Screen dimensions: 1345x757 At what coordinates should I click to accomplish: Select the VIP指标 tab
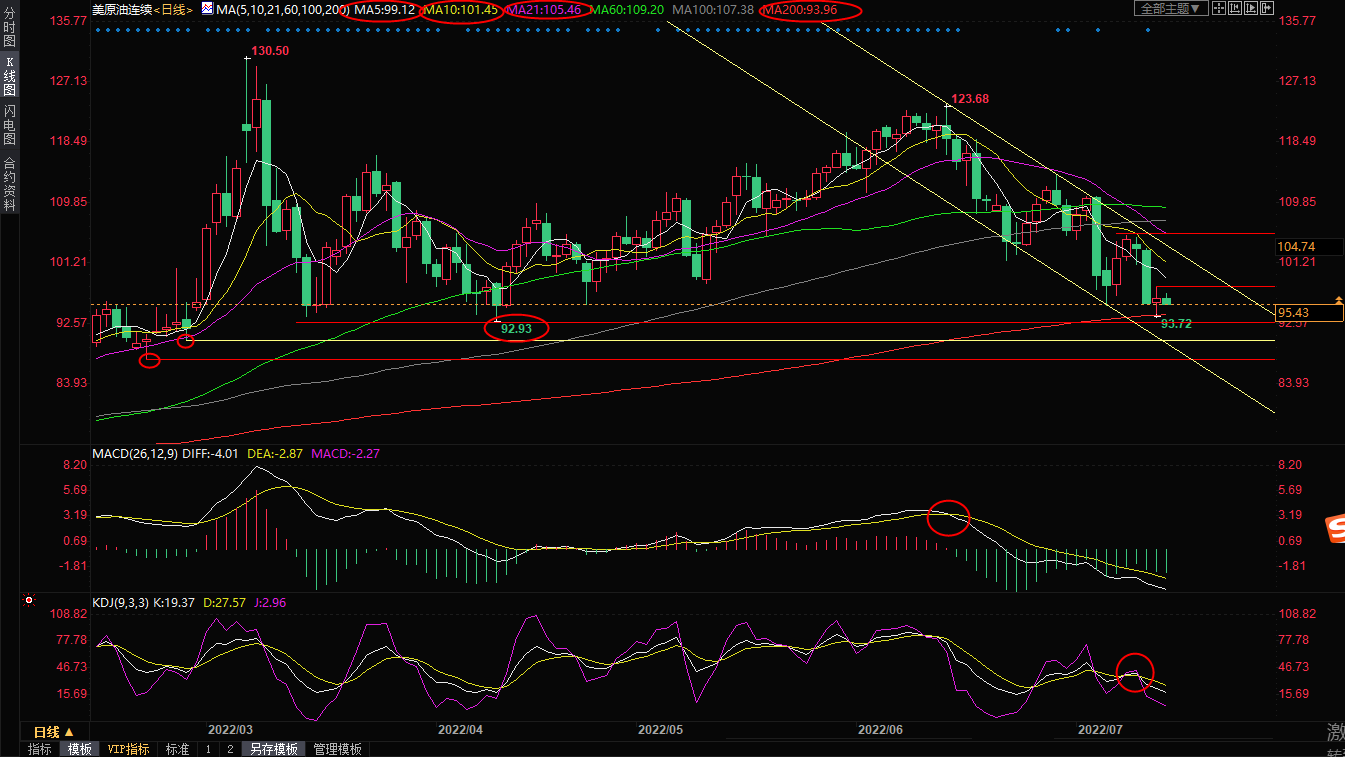tap(128, 749)
